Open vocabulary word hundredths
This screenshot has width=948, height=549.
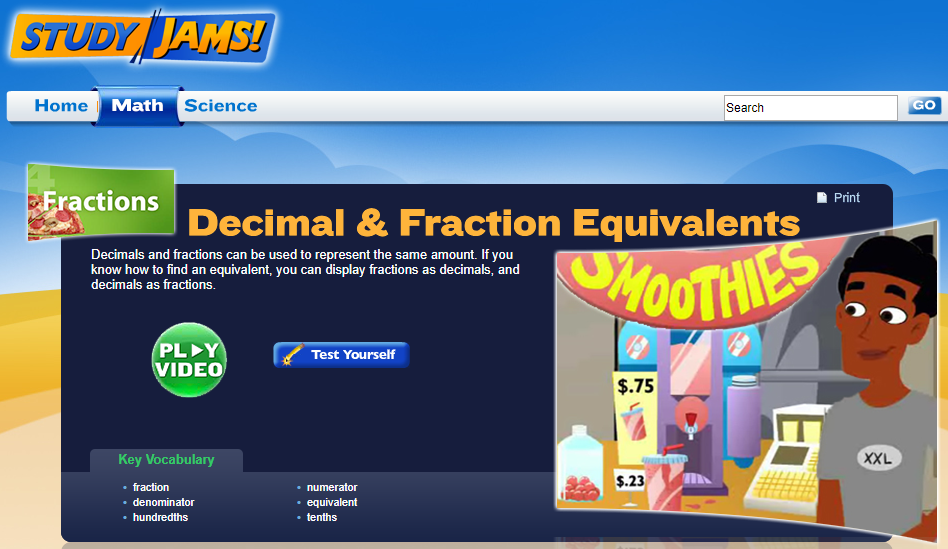(160, 518)
